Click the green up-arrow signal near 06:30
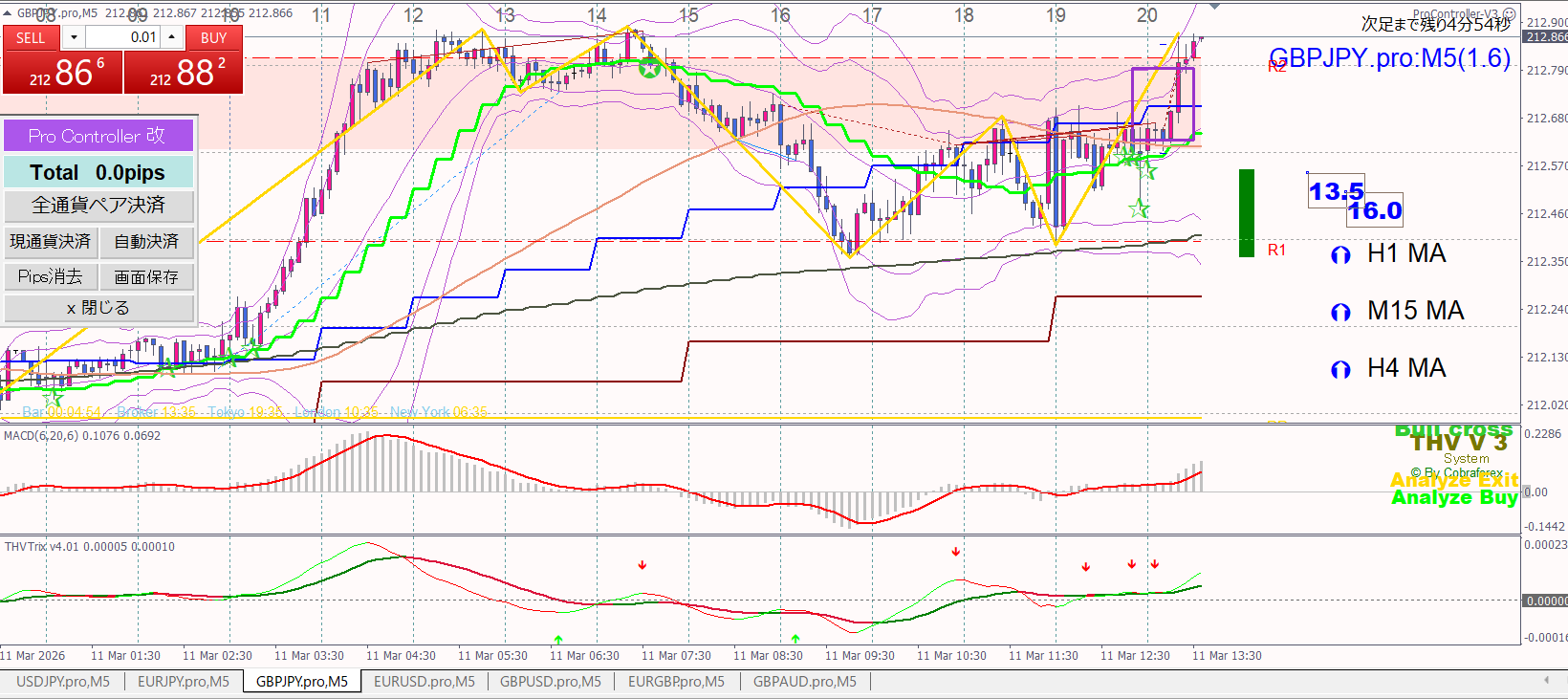Image resolution: width=1568 pixels, height=699 pixels. pos(558,639)
